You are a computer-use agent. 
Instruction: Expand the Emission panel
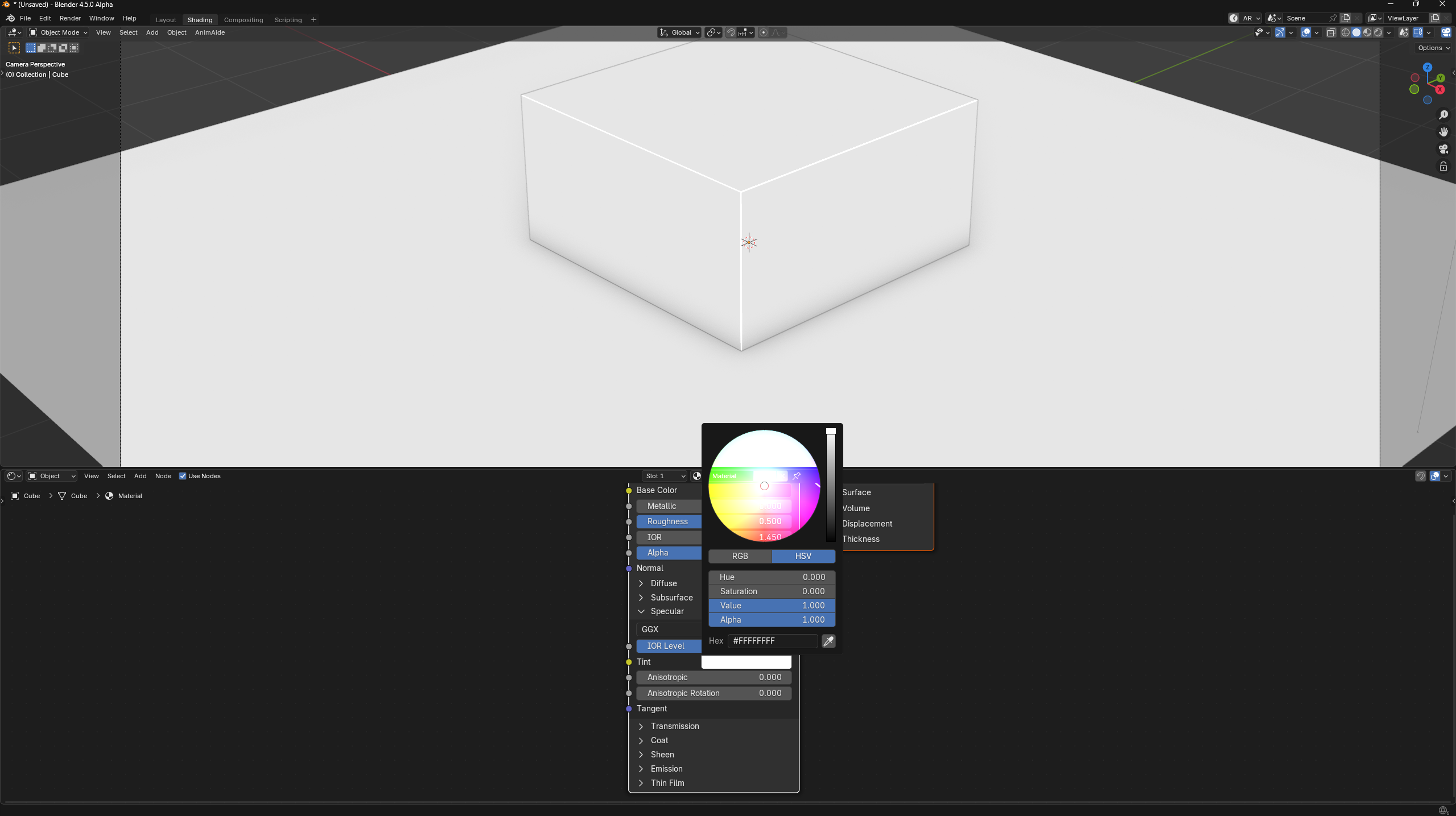pos(666,769)
